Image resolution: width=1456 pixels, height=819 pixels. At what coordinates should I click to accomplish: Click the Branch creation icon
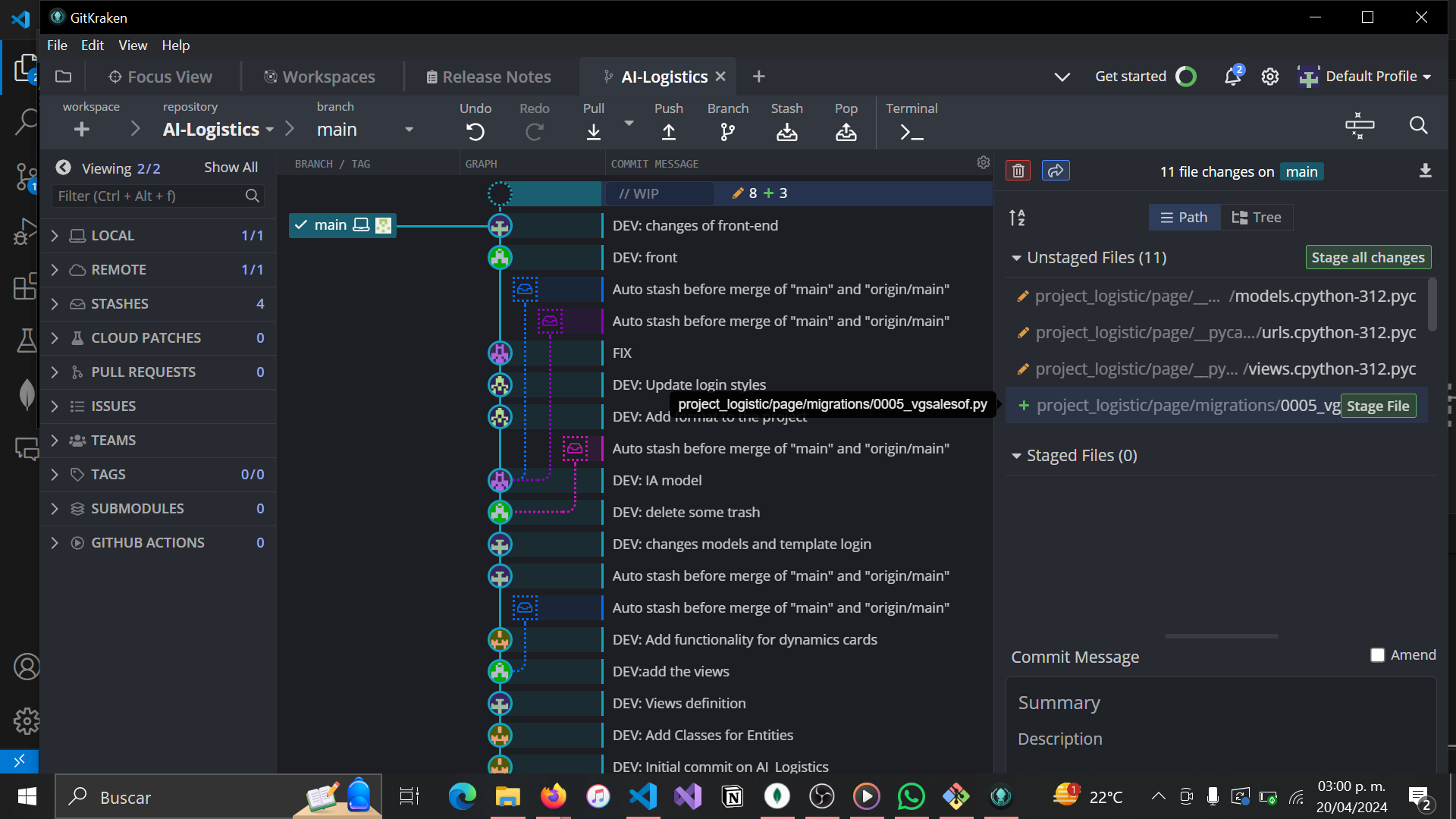(x=727, y=132)
